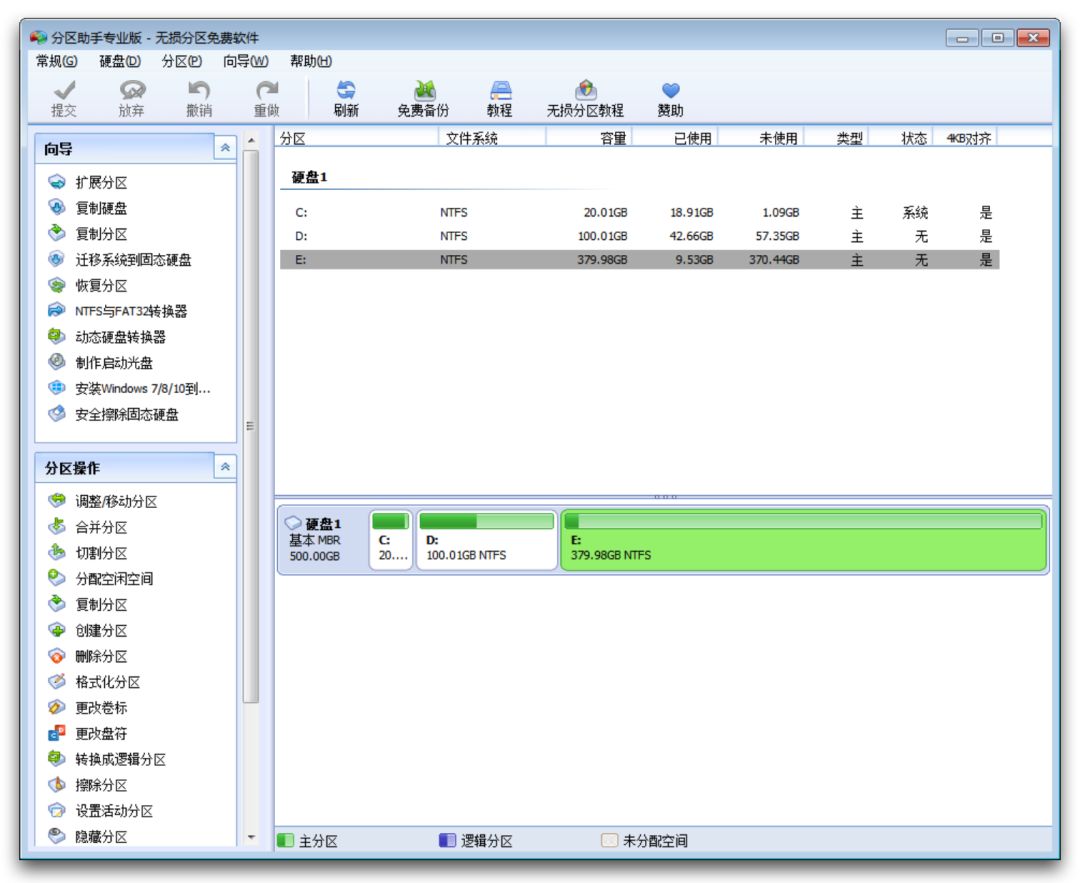This screenshot has height=883, width=1080.
Task: Choose 格式化分区 format partition option
Action: (x=107, y=682)
